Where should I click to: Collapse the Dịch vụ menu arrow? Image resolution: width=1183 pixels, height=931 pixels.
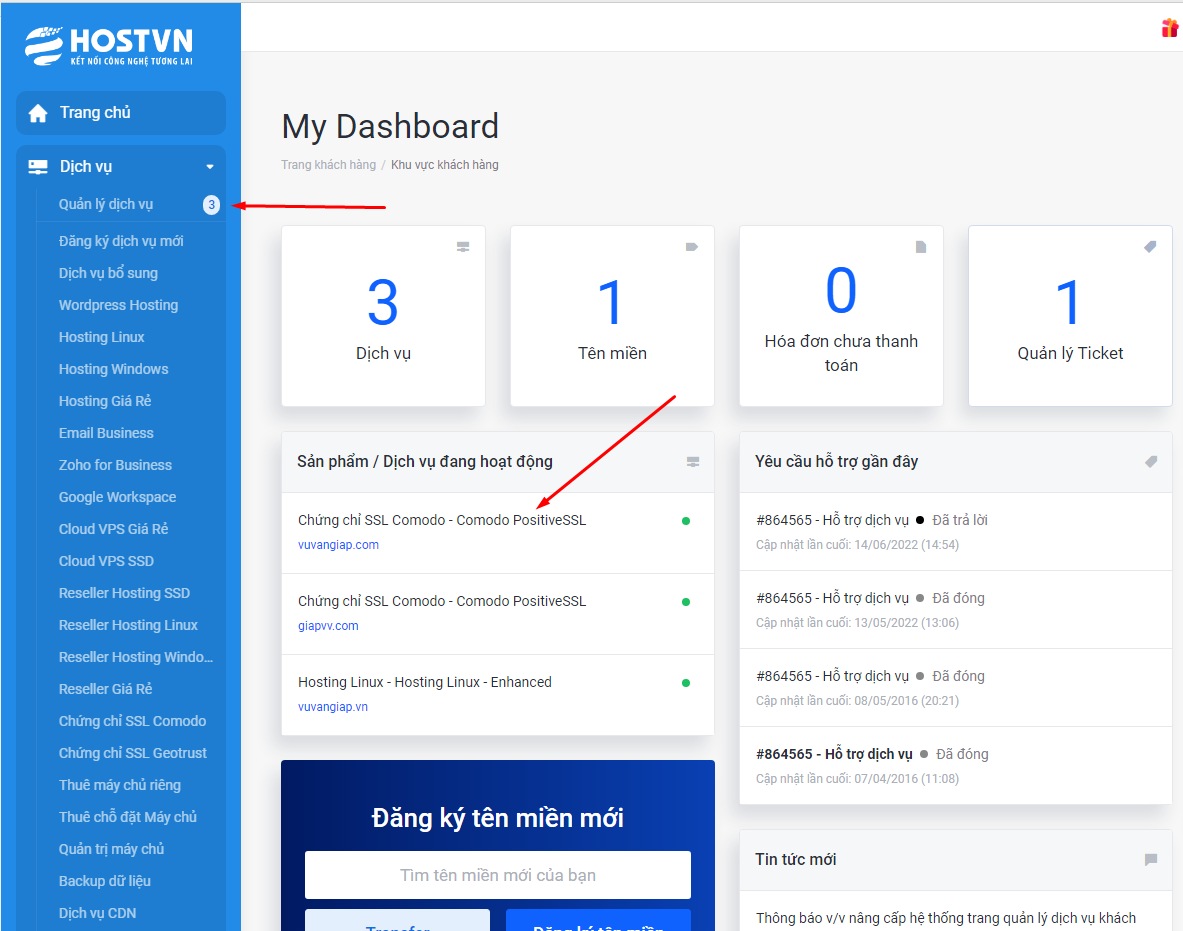coord(209,167)
